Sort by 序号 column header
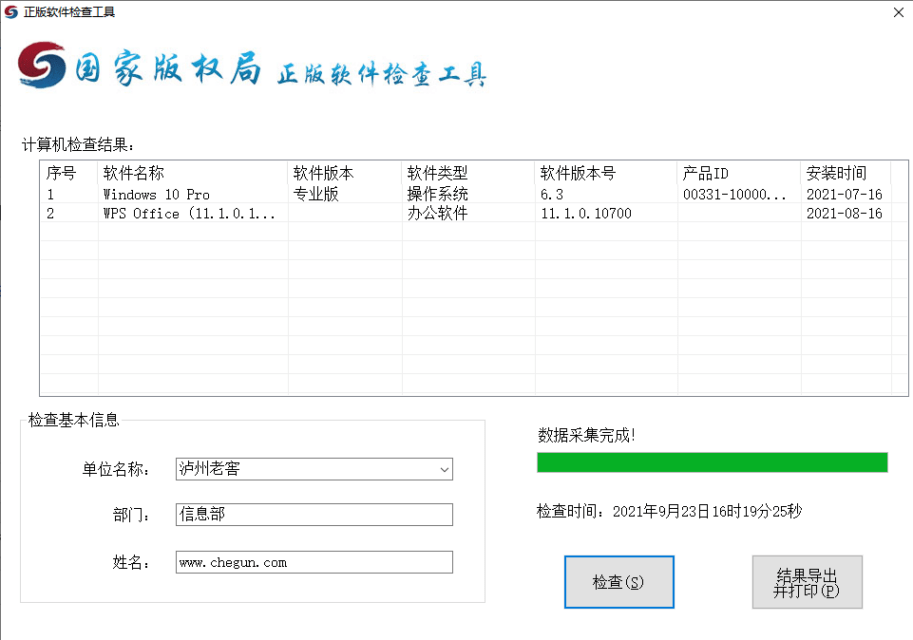 69,173
